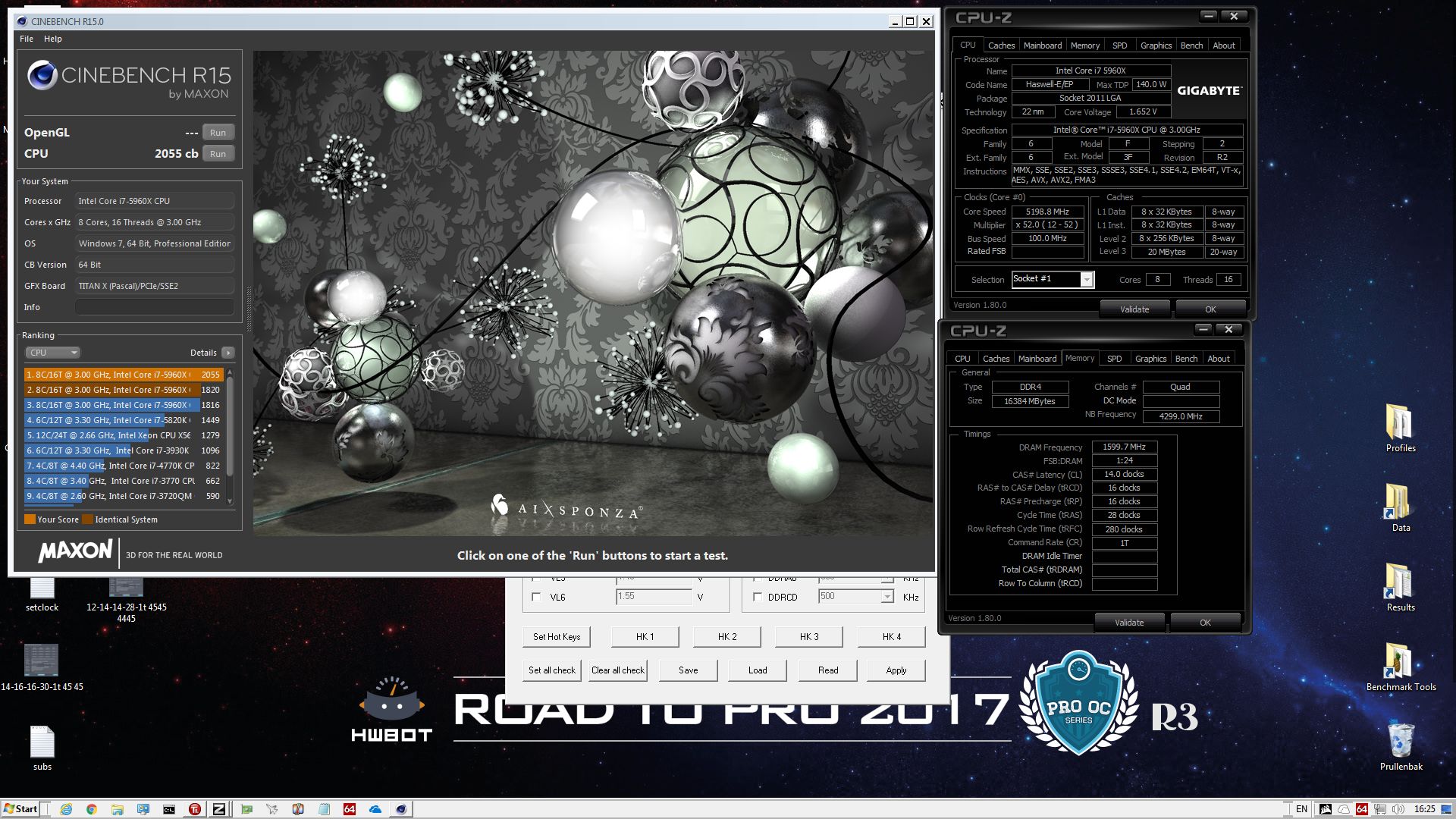The height and width of the screenshot is (819, 1456).
Task: Select the 12-14-14-28-1t 4545 4445 desktop file
Action: pyautogui.click(x=126, y=599)
